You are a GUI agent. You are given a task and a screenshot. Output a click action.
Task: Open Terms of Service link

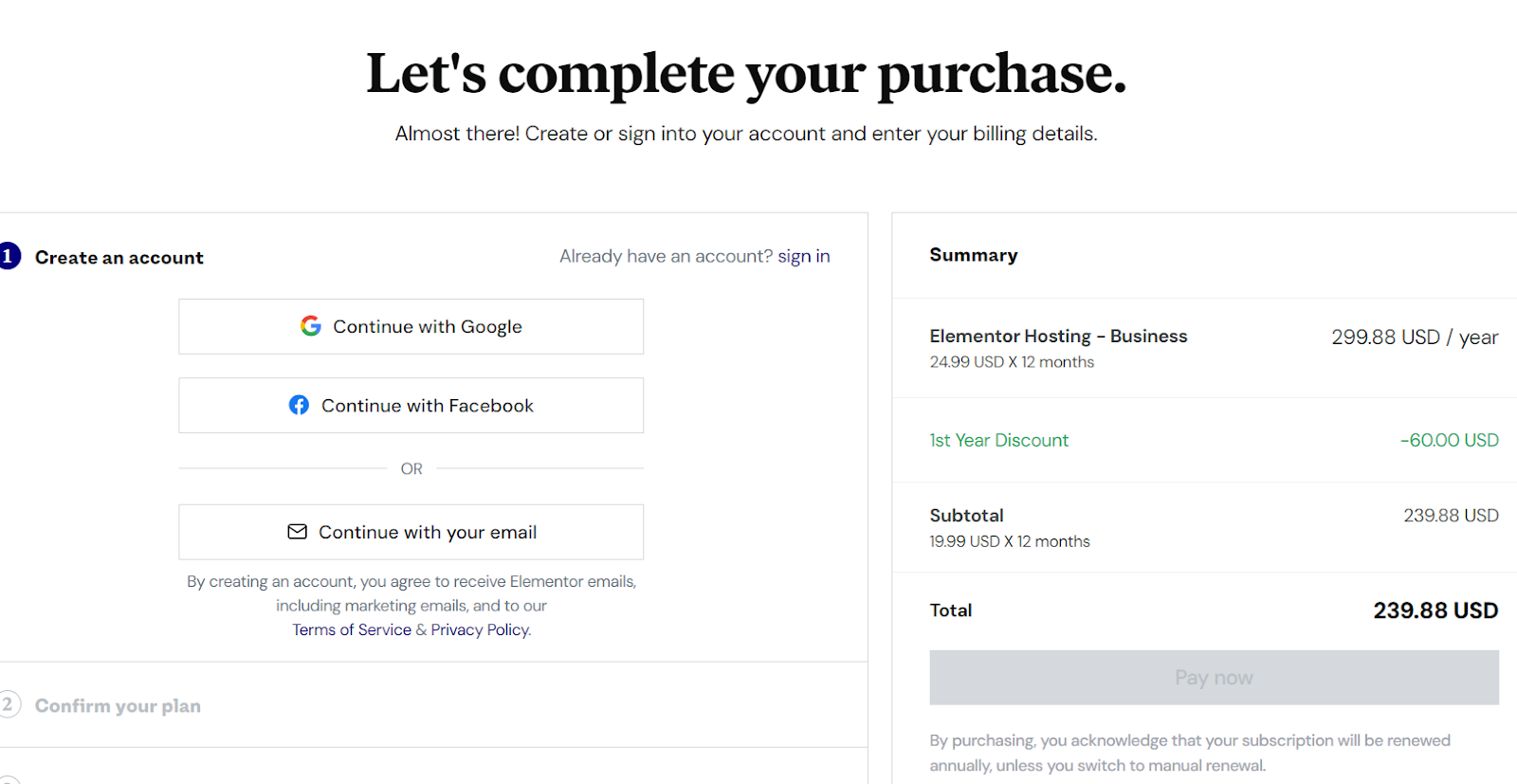coord(352,629)
